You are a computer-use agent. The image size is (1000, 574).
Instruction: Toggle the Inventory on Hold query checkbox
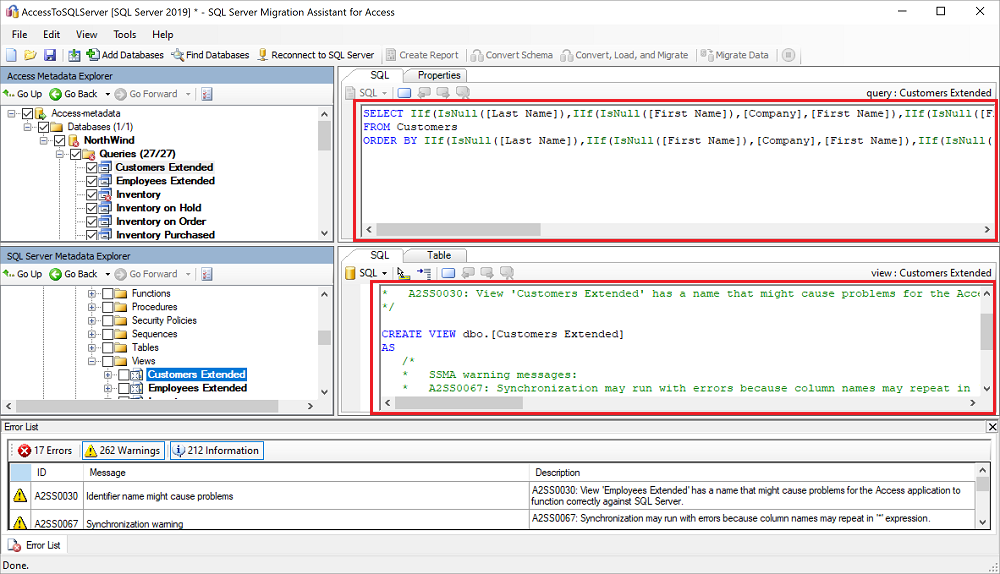coord(92,208)
